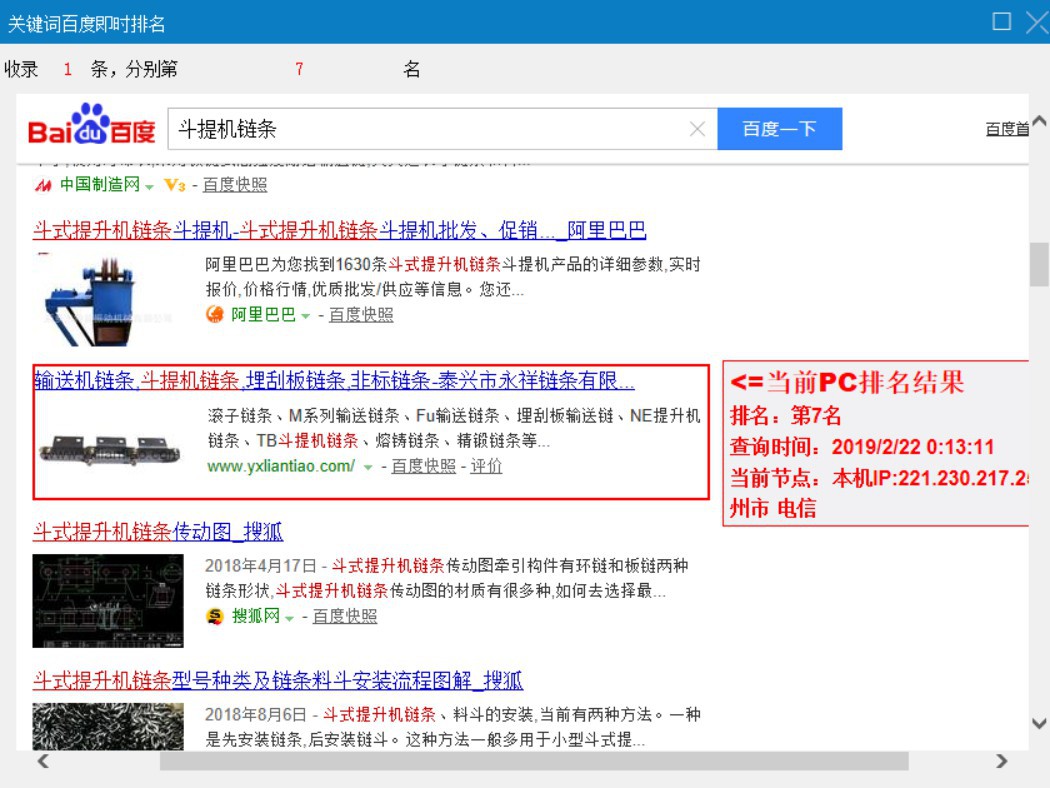
Task: Click the orange 阿里巴巴 source icon
Action: coord(214,314)
